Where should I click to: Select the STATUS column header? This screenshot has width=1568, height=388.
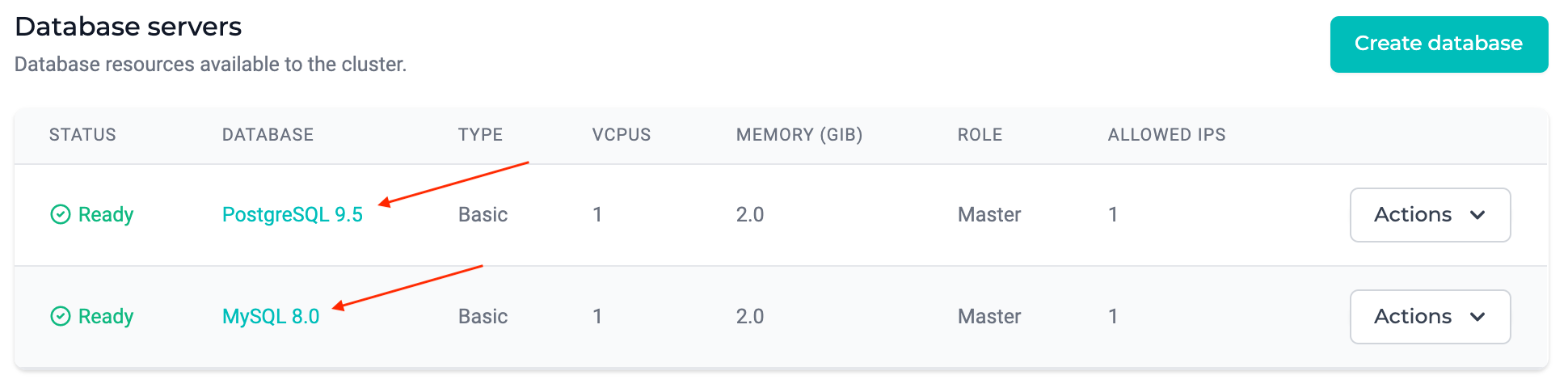tap(82, 135)
